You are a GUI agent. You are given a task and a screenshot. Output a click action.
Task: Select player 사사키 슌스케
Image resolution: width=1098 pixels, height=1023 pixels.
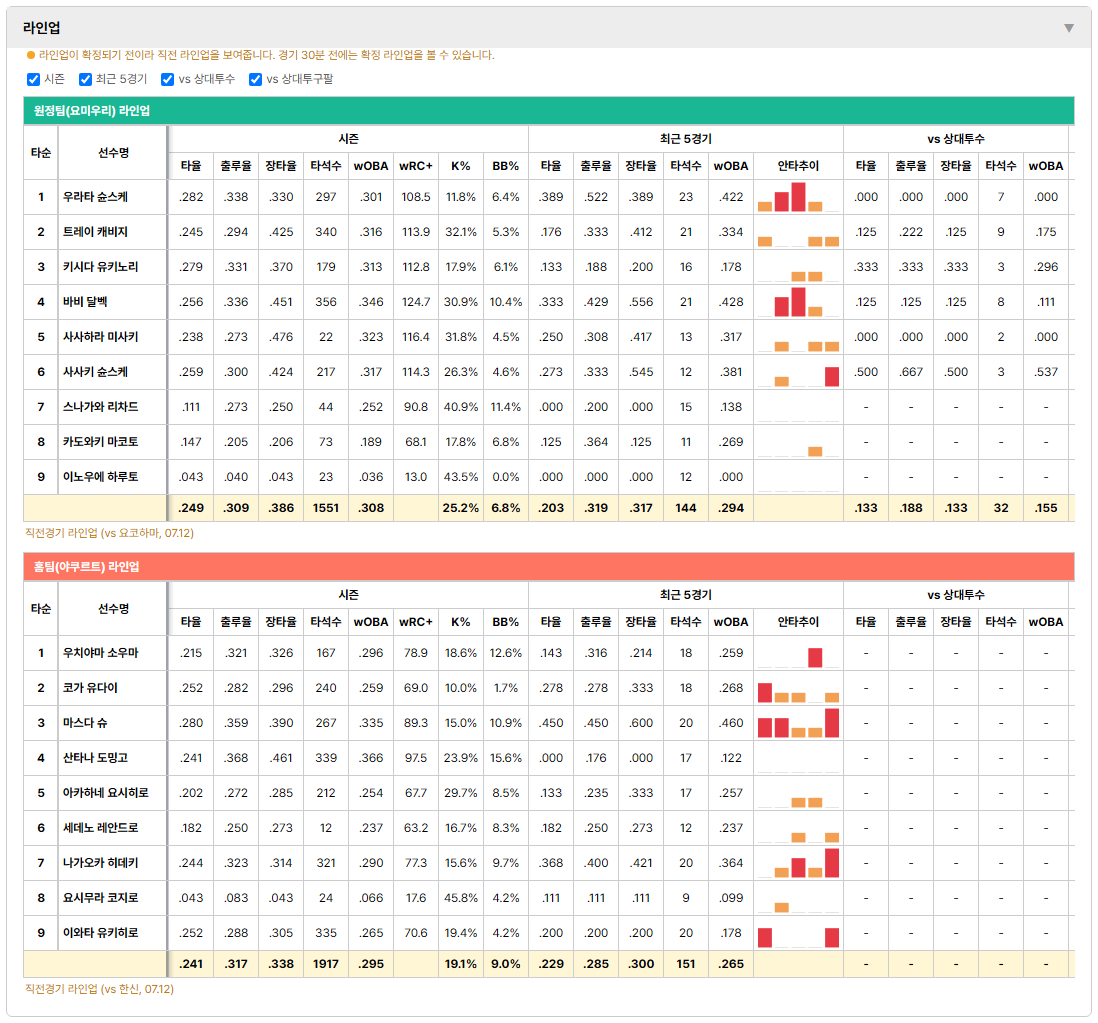(x=95, y=372)
